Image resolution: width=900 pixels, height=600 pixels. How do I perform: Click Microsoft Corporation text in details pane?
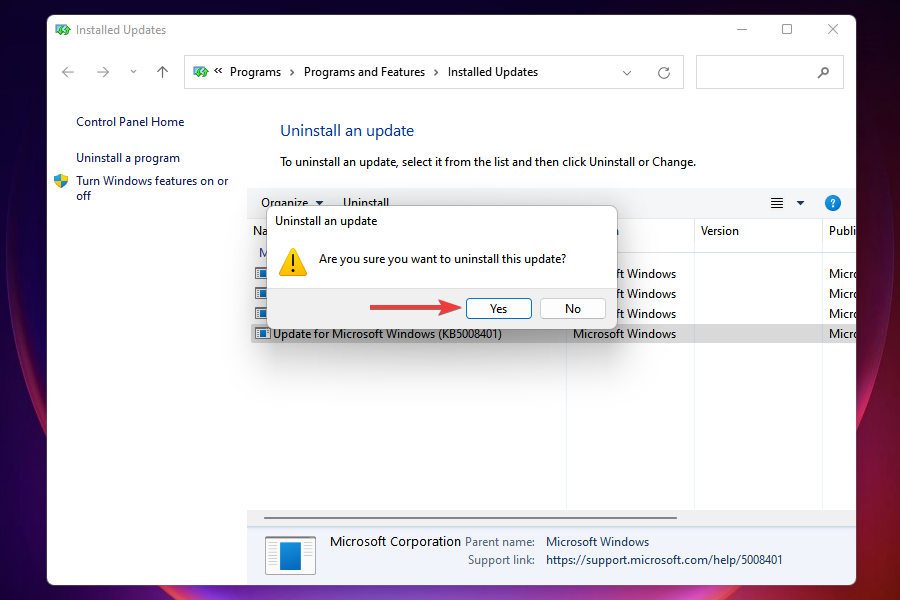(x=395, y=541)
